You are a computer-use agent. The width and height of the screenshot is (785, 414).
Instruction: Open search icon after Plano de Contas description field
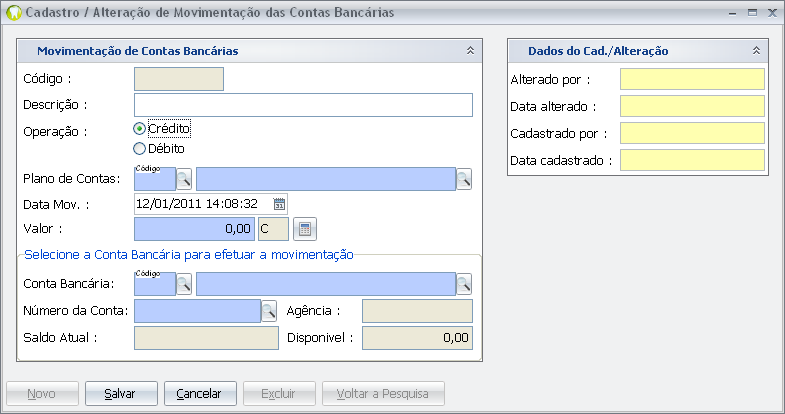pyautogui.click(x=464, y=179)
